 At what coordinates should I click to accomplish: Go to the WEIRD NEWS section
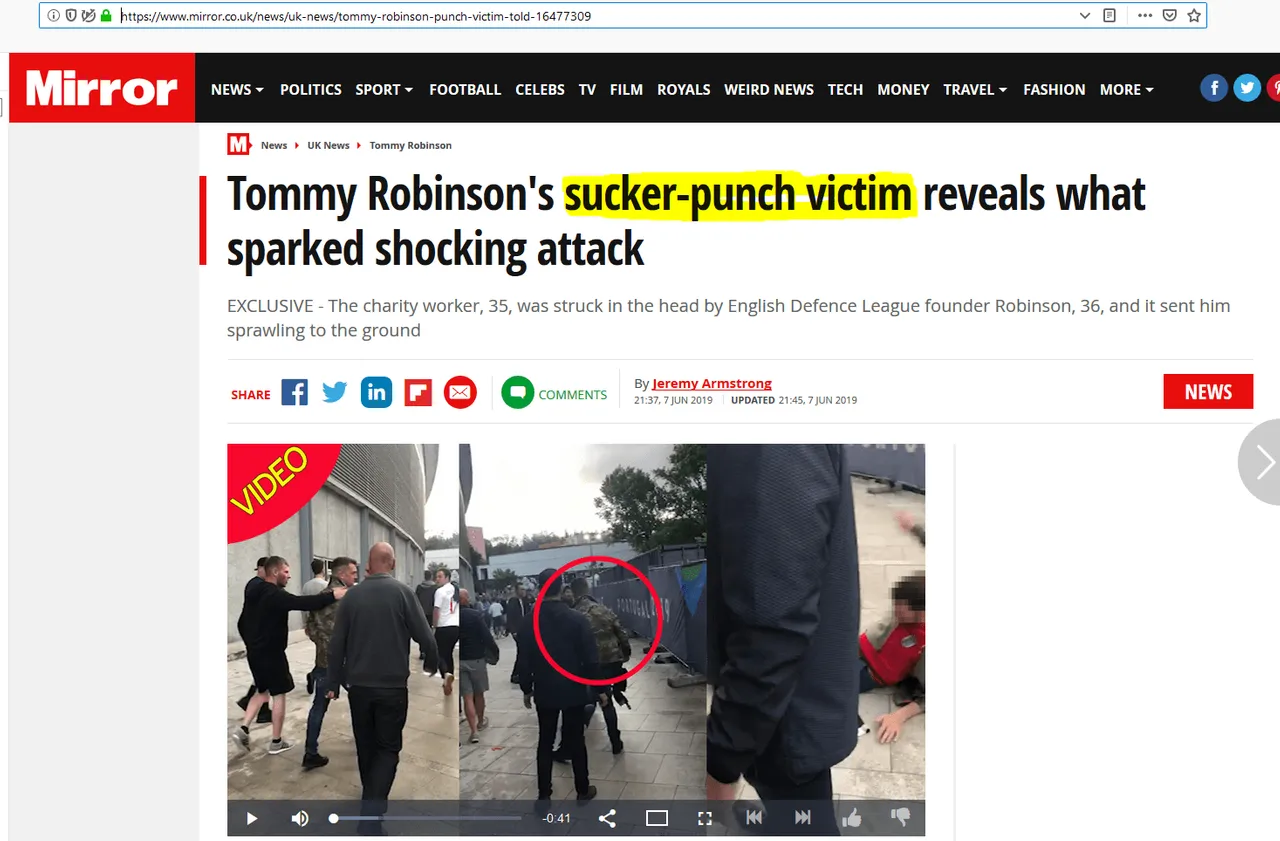[x=769, y=89]
